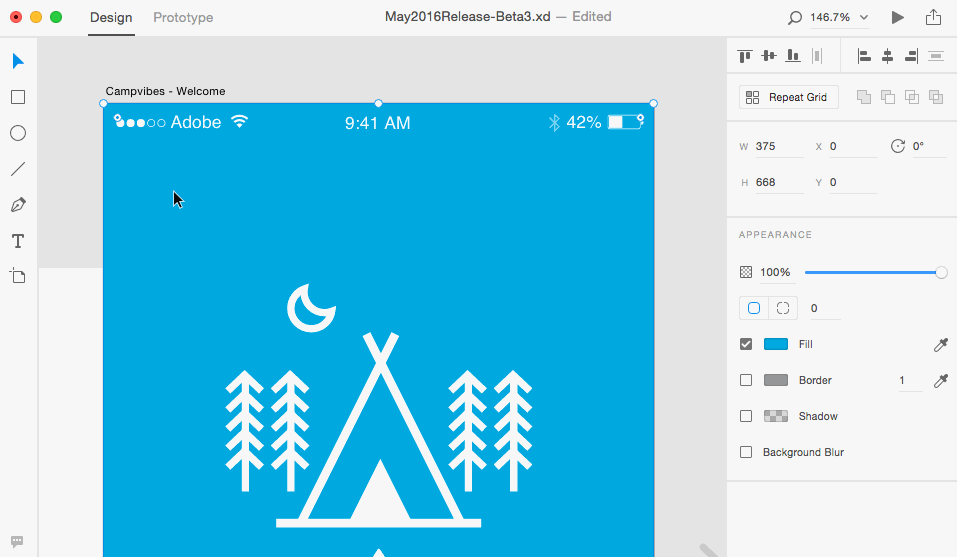
Task: Distribute objects vertically
Action: pos(936,56)
